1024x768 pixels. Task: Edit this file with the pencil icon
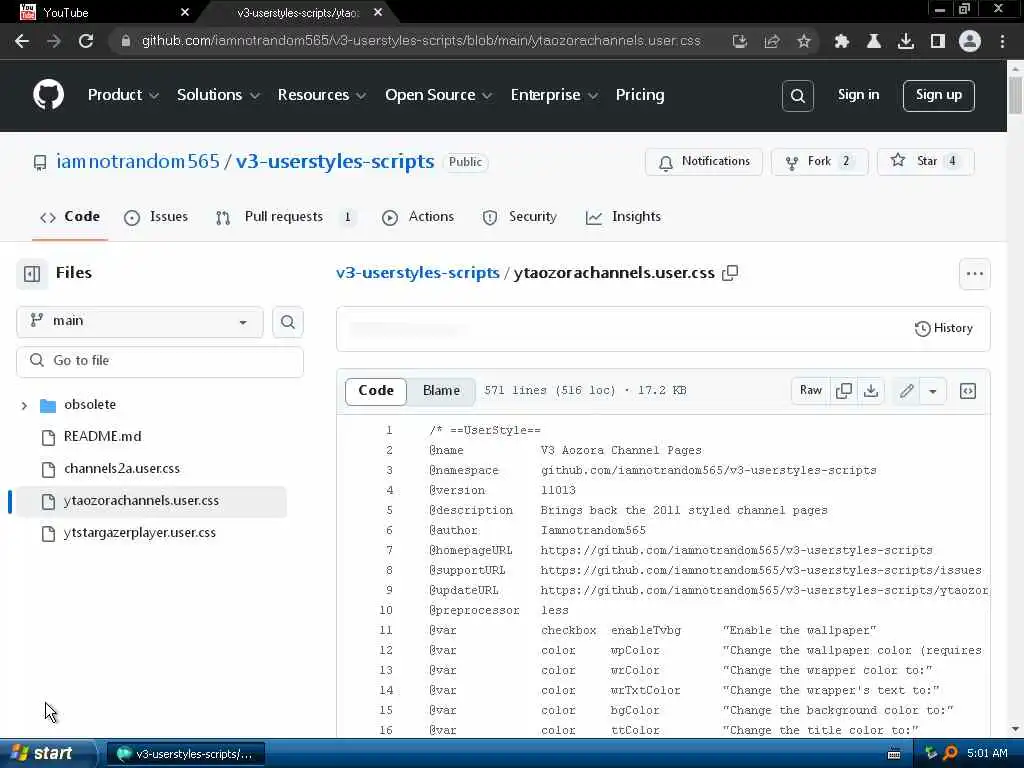906,391
